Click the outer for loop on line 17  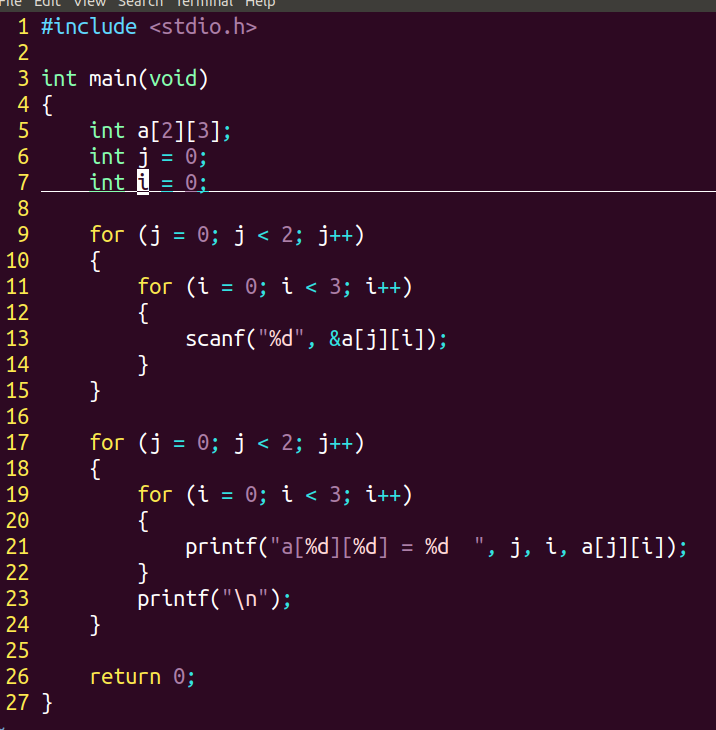[227, 442]
